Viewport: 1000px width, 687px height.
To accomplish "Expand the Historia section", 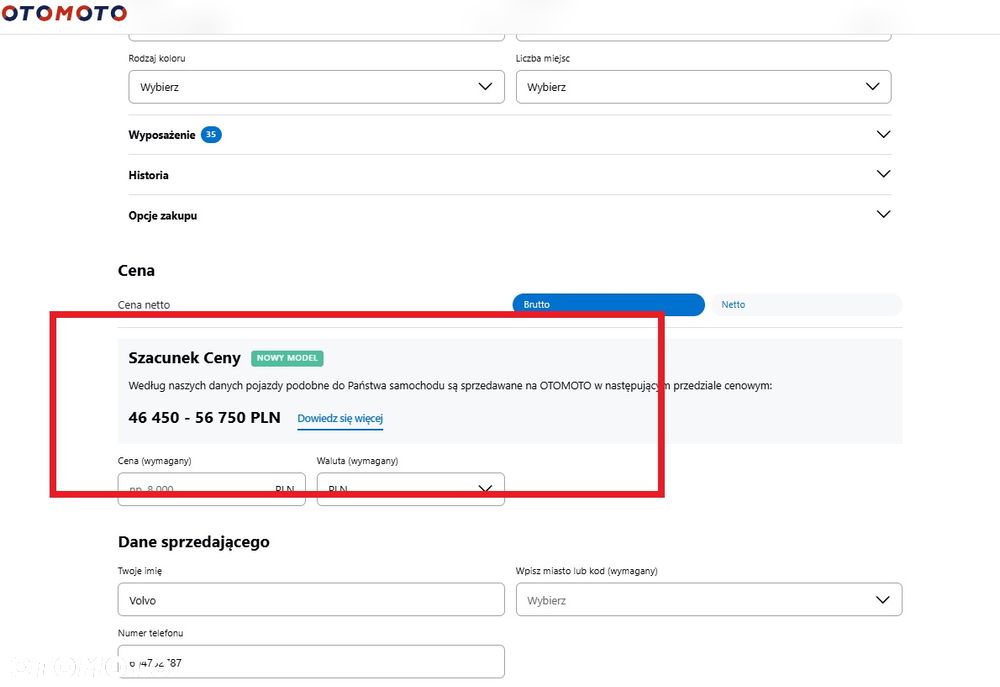I will [510, 175].
